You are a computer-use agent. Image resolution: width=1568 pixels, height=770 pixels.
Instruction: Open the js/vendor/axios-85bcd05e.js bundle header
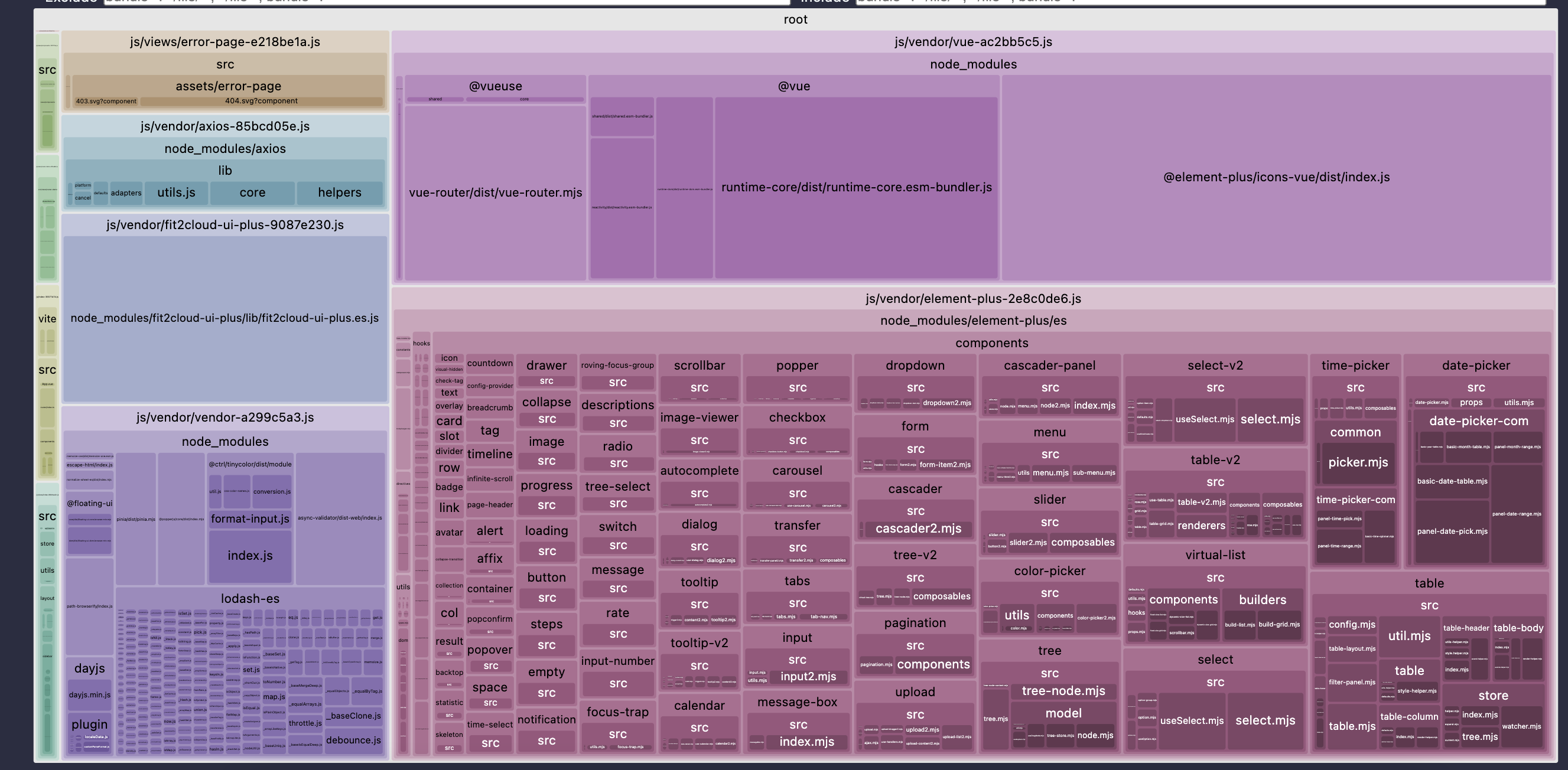click(225, 126)
